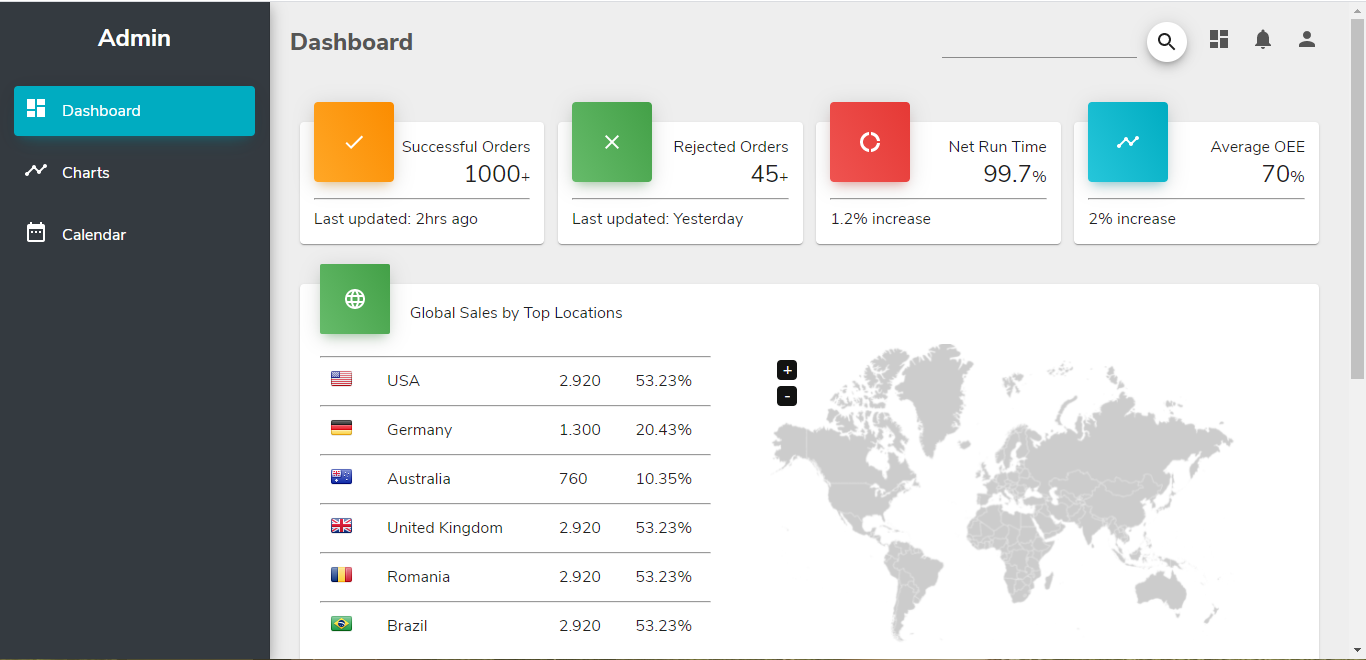Open notifications bell icon
The image size is (1366, 660).
[x=1263, y=39]
